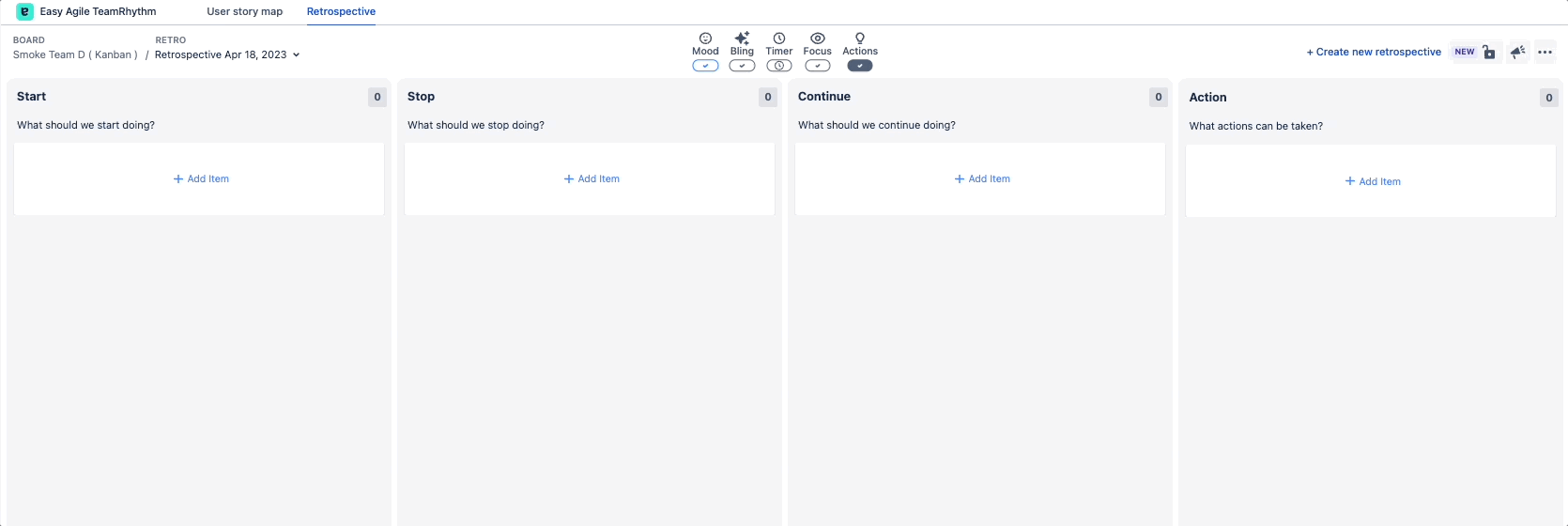The height and width of the screenshot is (526, 1568).
Task: Switch to the User story map tab
Action: click(245, 11)
